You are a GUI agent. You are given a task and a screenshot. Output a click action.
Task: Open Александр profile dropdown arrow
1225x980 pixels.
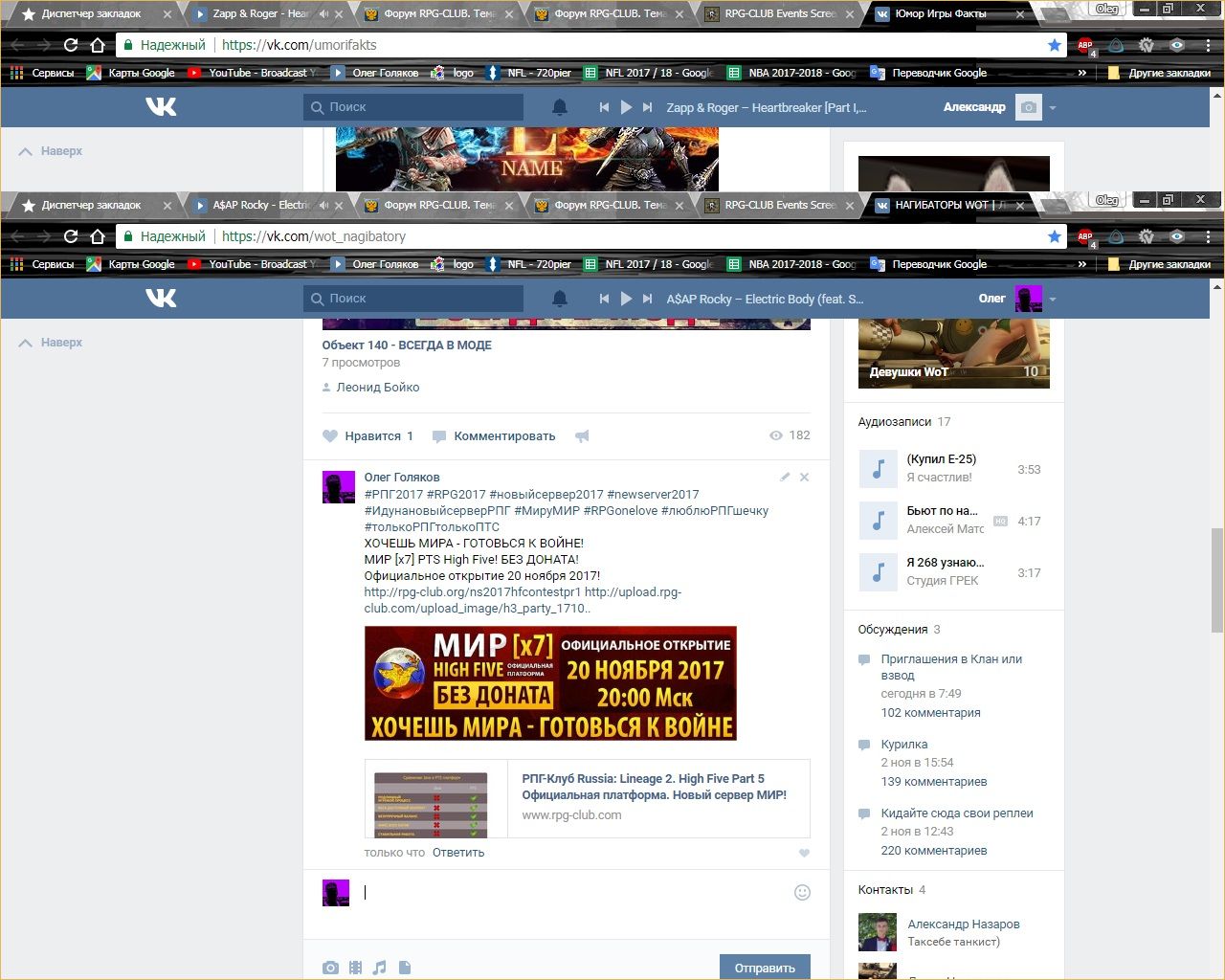[x=1053, y=108]
